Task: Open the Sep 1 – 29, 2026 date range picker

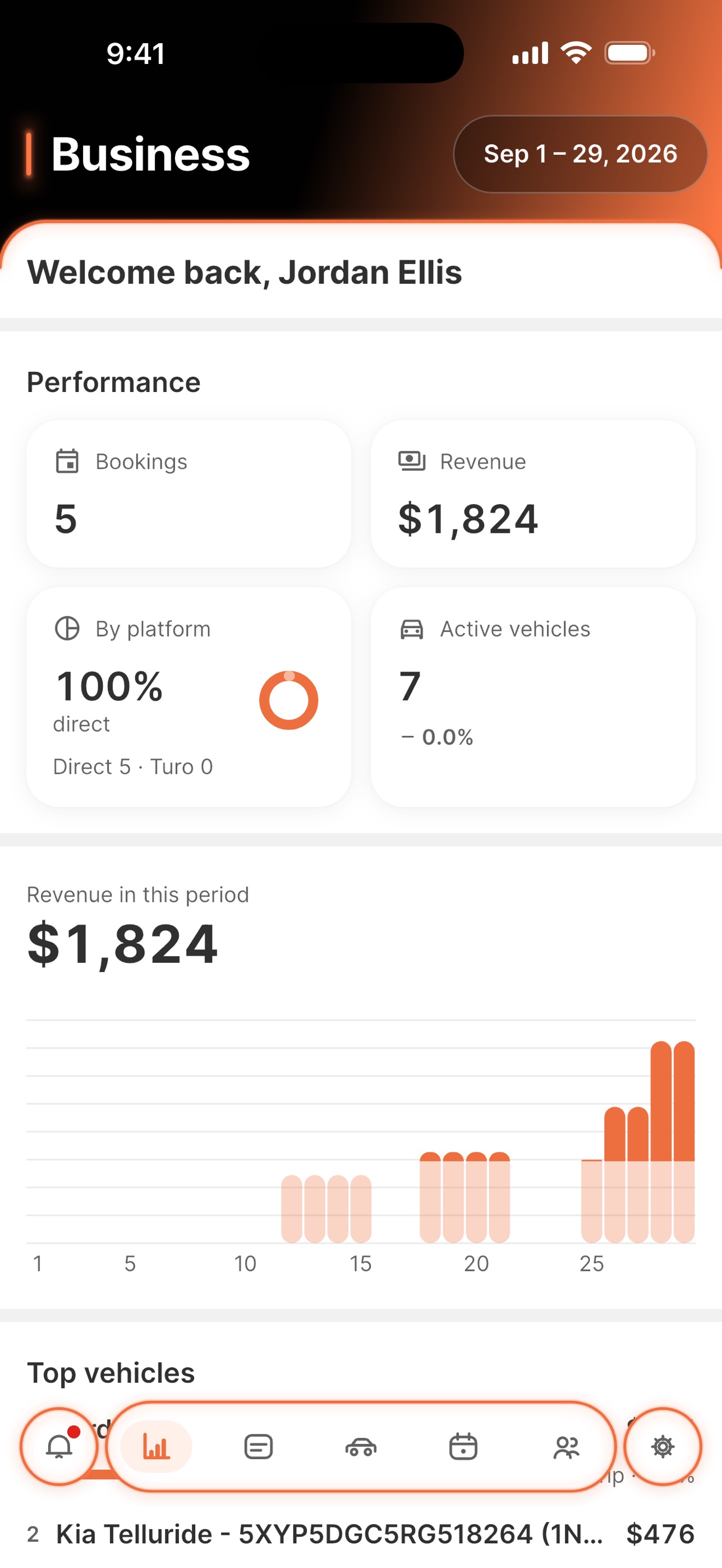Action: point(580,154)
